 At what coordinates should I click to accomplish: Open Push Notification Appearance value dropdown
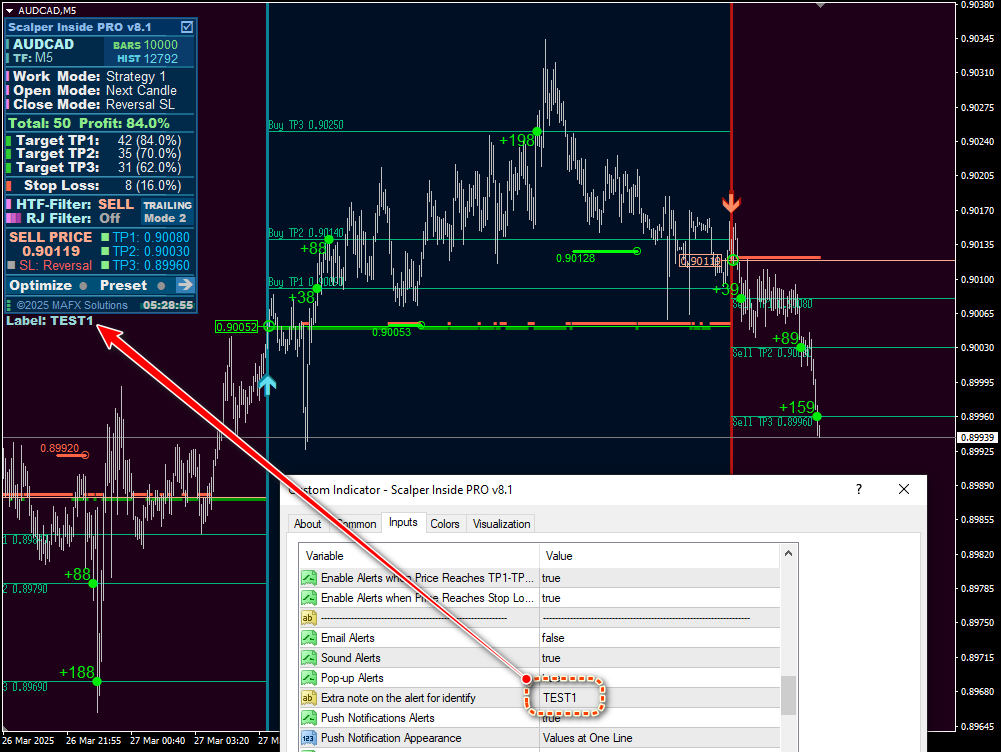(660, 738)
